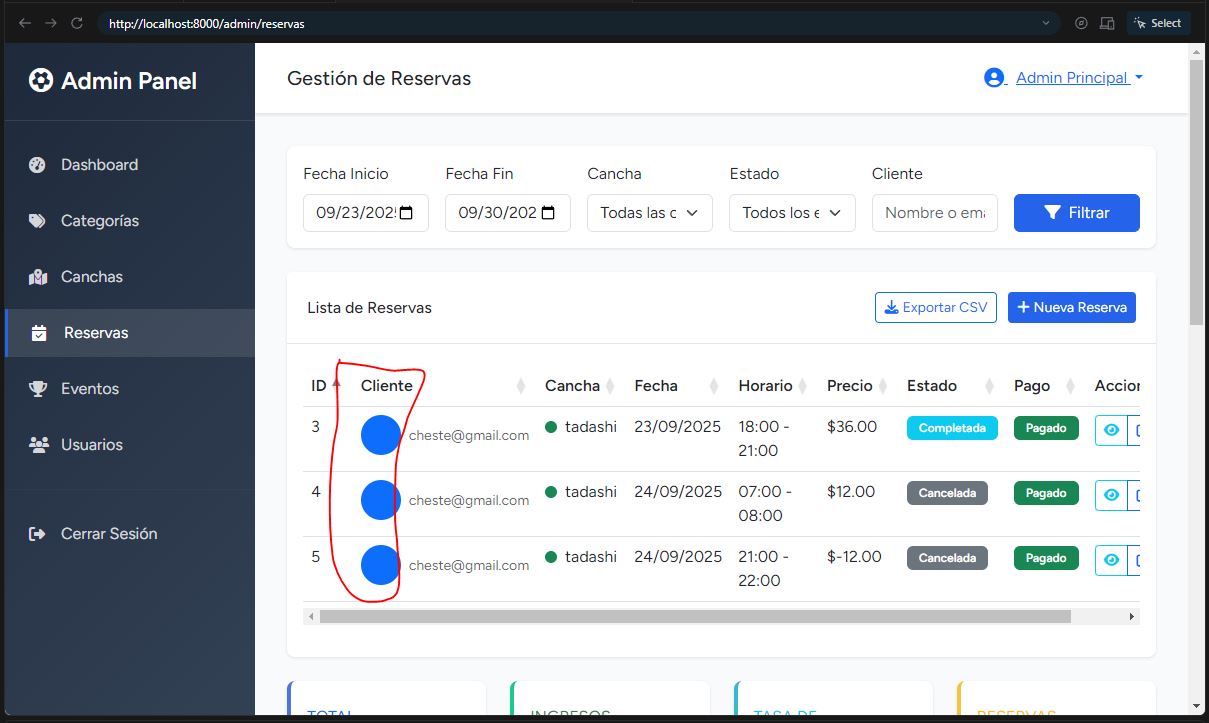Image resolution: width=1209 pixels, height=723 pixels.
Task: Click the Fecha Inicio date field
Action: click(x=366, y=213)
